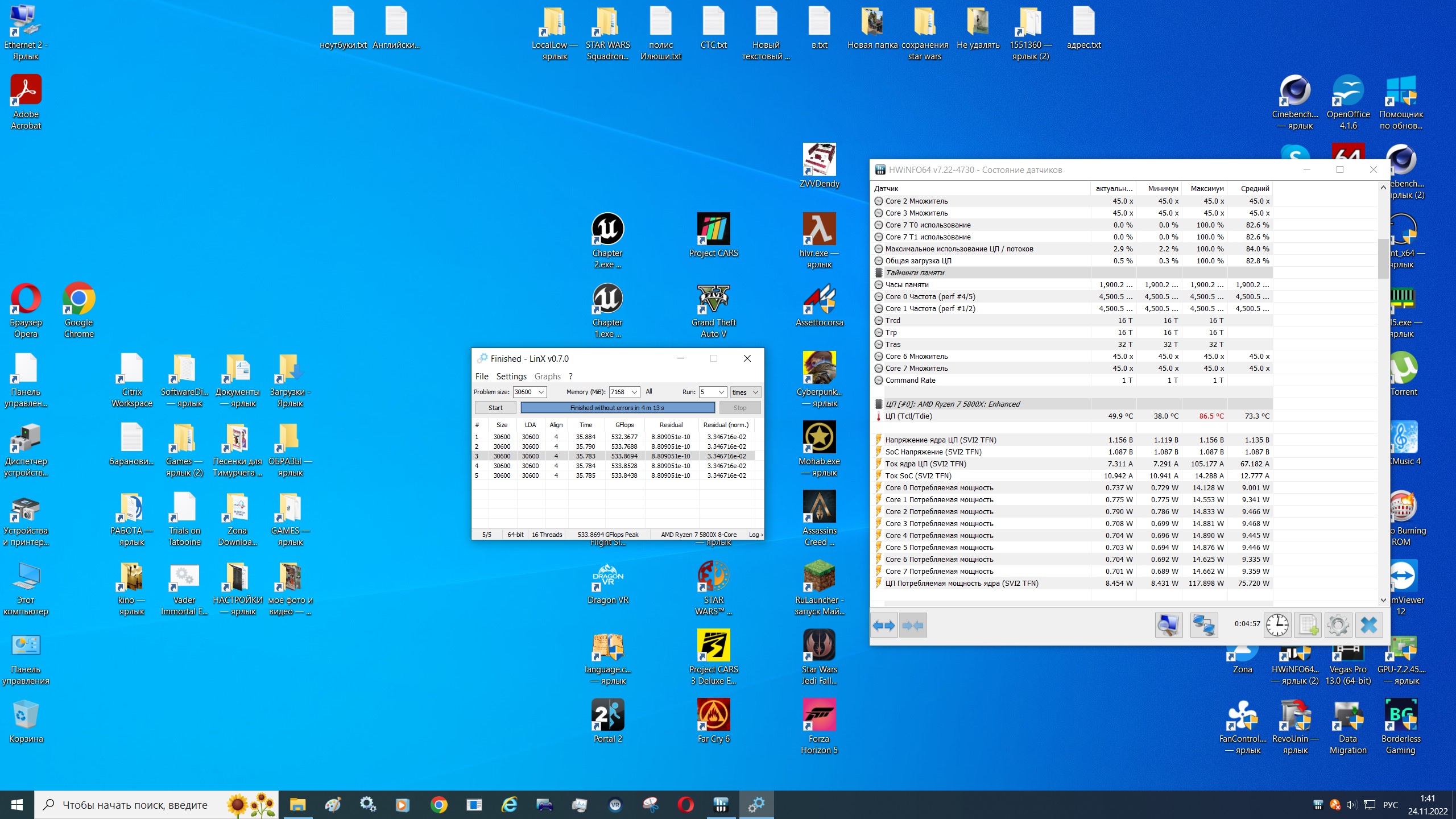This screenshot has width=1456, height=819.
Task: Click HWiNFO expand columns blue arrows icon
Action: pos(884,626)
